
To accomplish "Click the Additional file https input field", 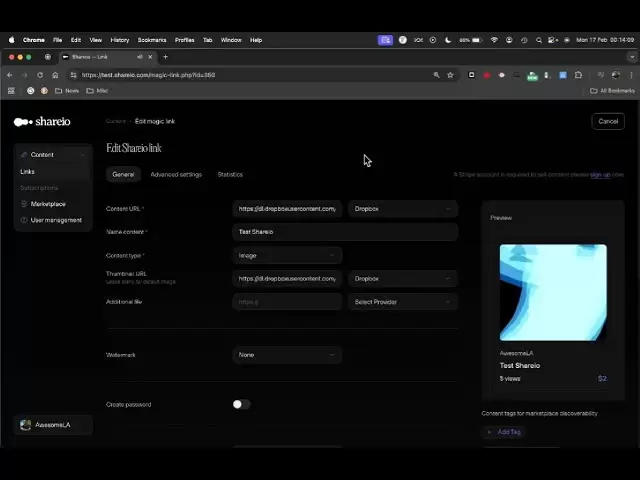I will point(287,302).
